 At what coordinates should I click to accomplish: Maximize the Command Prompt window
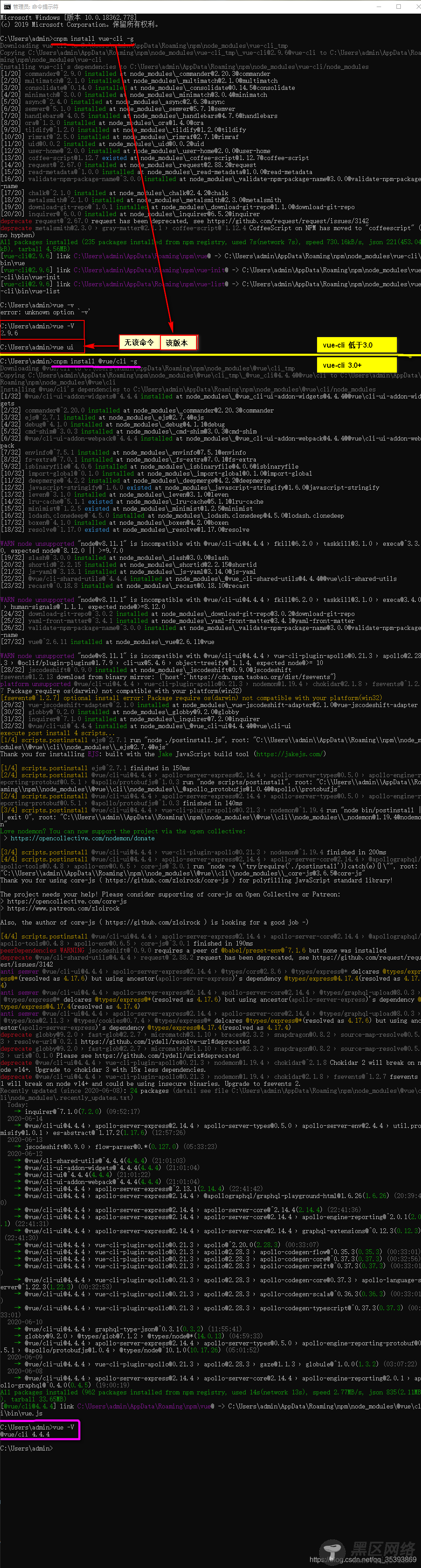click(398, 6)
